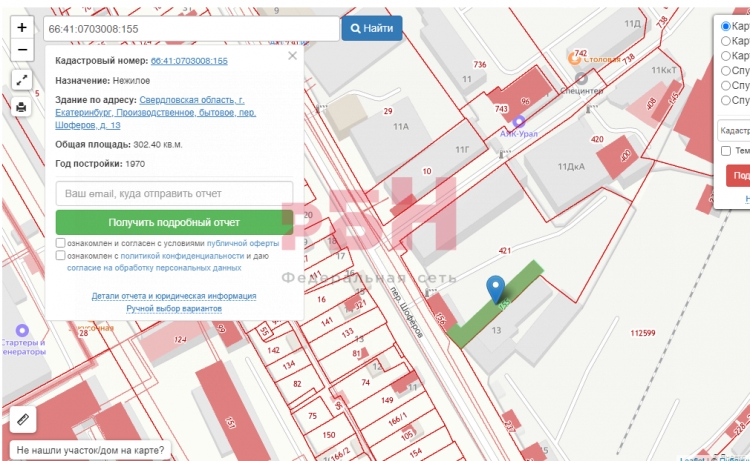Toggle fullscreen map view
750x461 pixels.
point(22,80)
